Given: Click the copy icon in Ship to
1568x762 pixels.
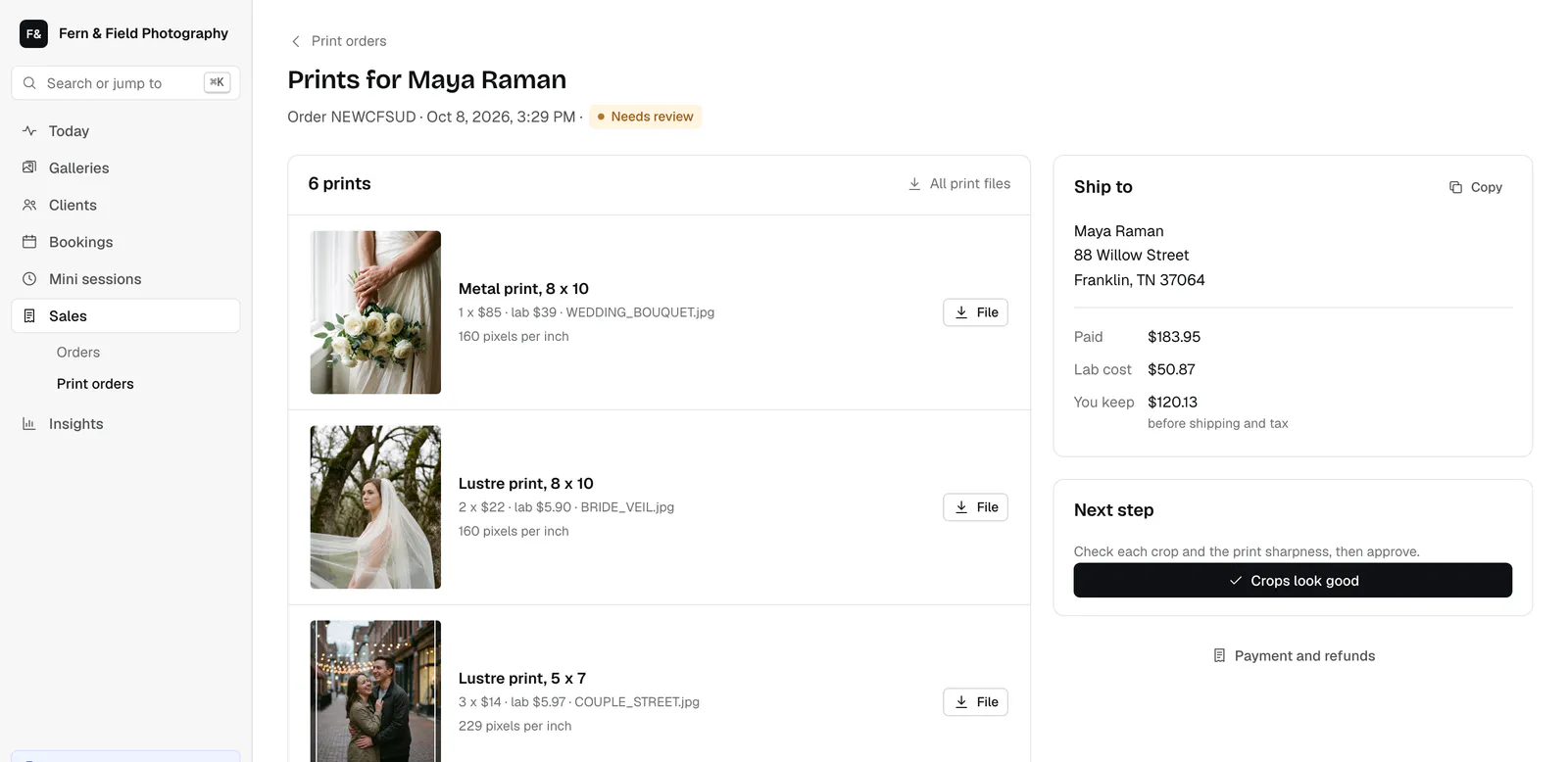Looking at the screenshot, I should click(x=1455, y=187).
